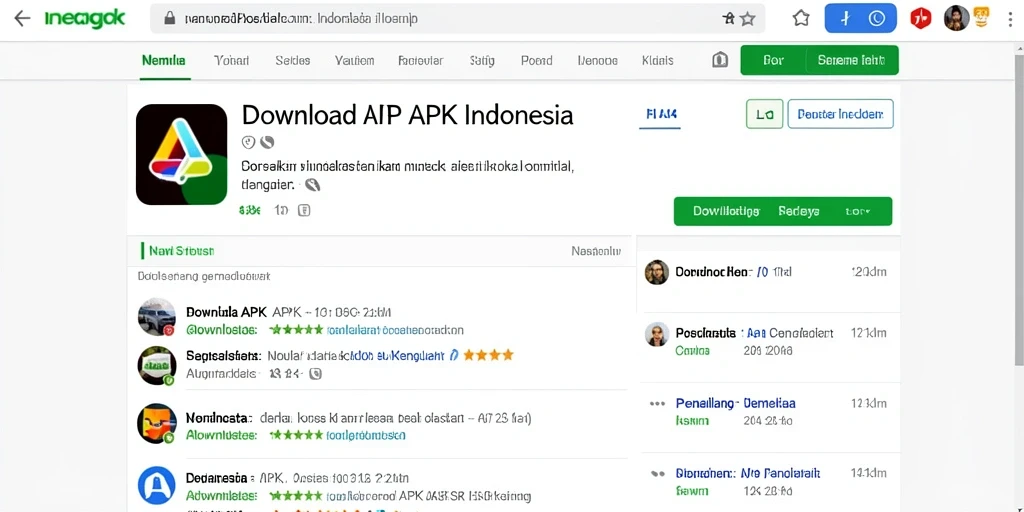Open the Nomincata list entry
Screen dimensions: 1024x512
pyautogui.click(x=382, y=426)
